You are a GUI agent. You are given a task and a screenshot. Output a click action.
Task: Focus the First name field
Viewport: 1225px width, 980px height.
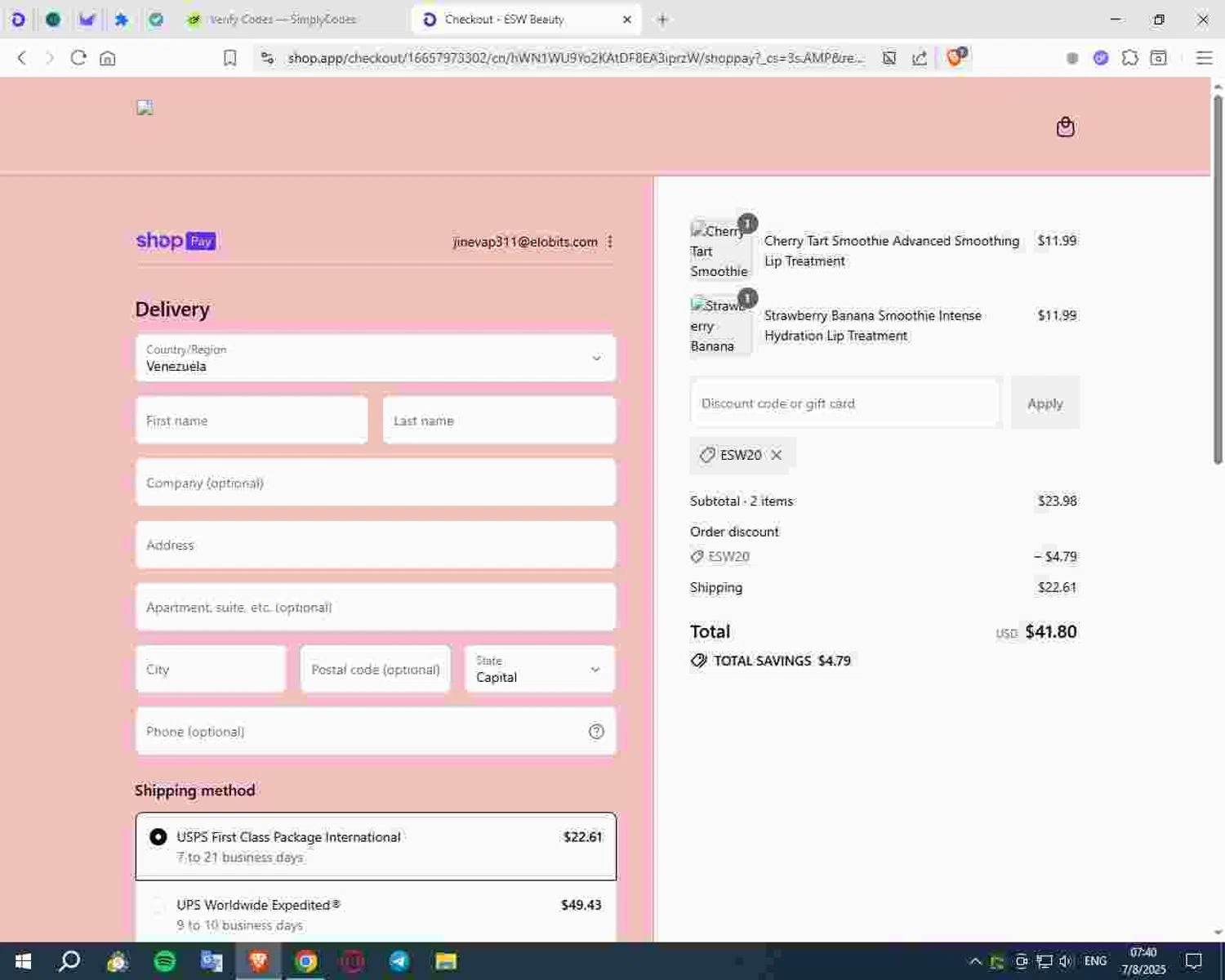click(x=252, y=421)
